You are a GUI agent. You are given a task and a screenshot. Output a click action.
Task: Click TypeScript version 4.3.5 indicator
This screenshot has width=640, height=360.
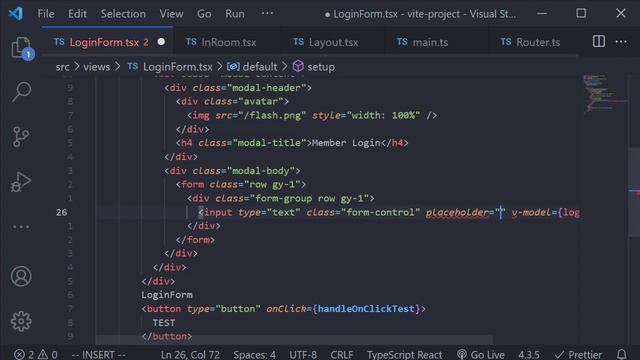(529, 354)
